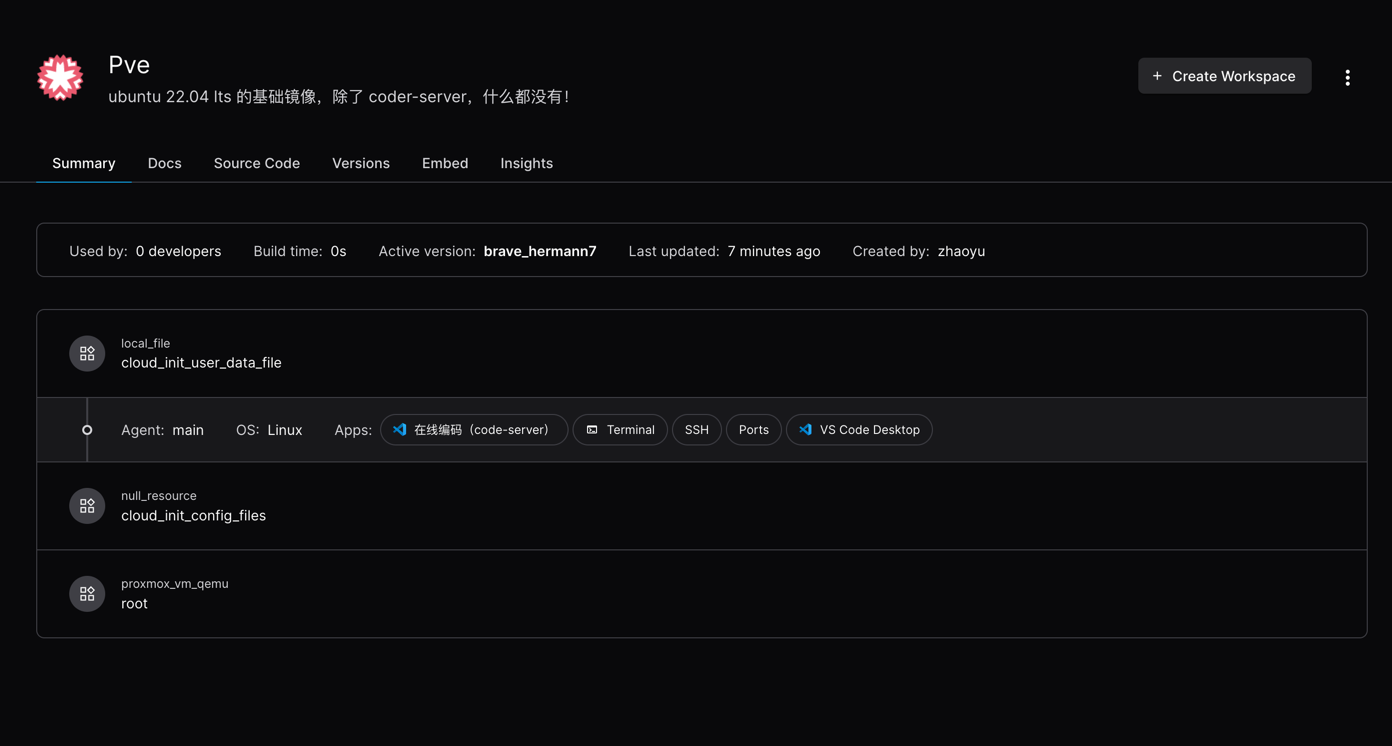Click the SSH app button

(x=697, y=430)
